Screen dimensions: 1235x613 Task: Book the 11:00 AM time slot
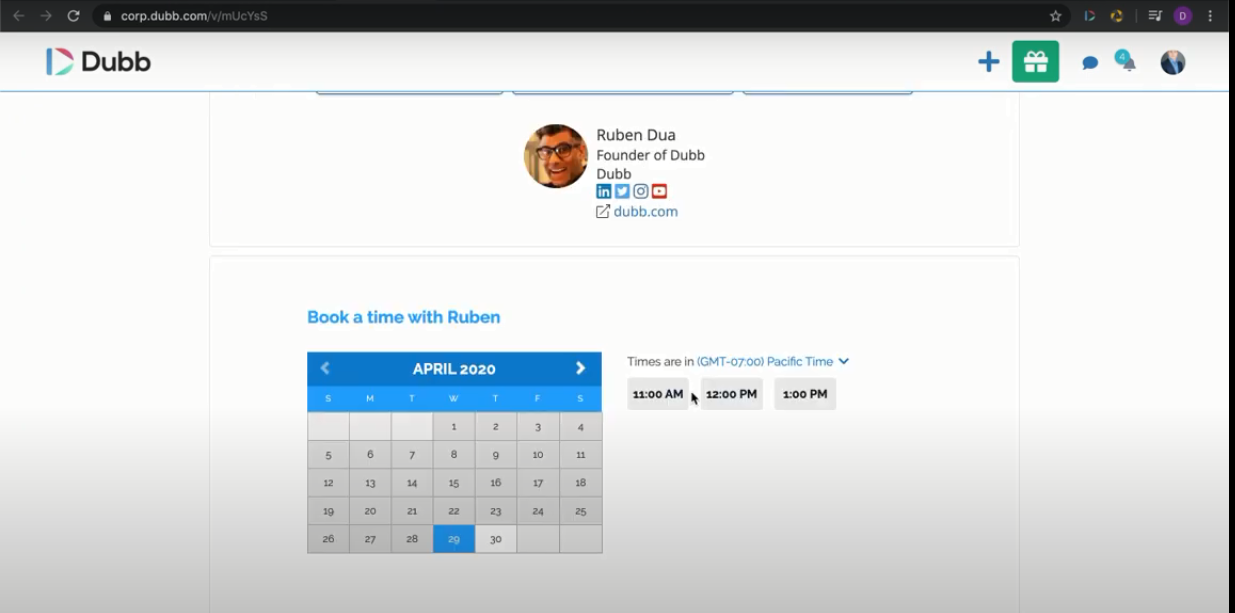[x=658, y=394]
